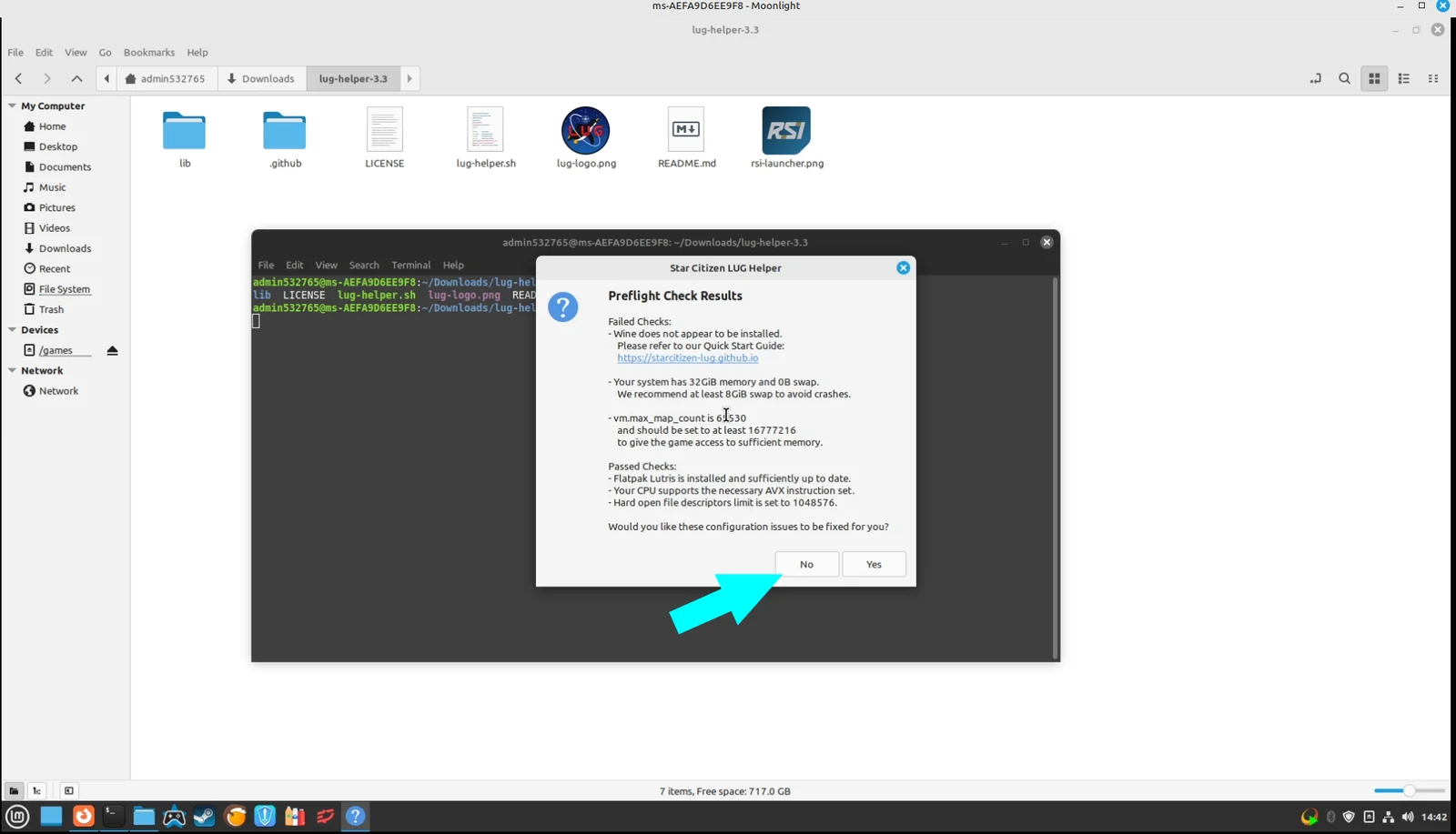This screenshot has height=834, width=1456.
Task: Collapse the Network sidebar section
Action: 12,370
